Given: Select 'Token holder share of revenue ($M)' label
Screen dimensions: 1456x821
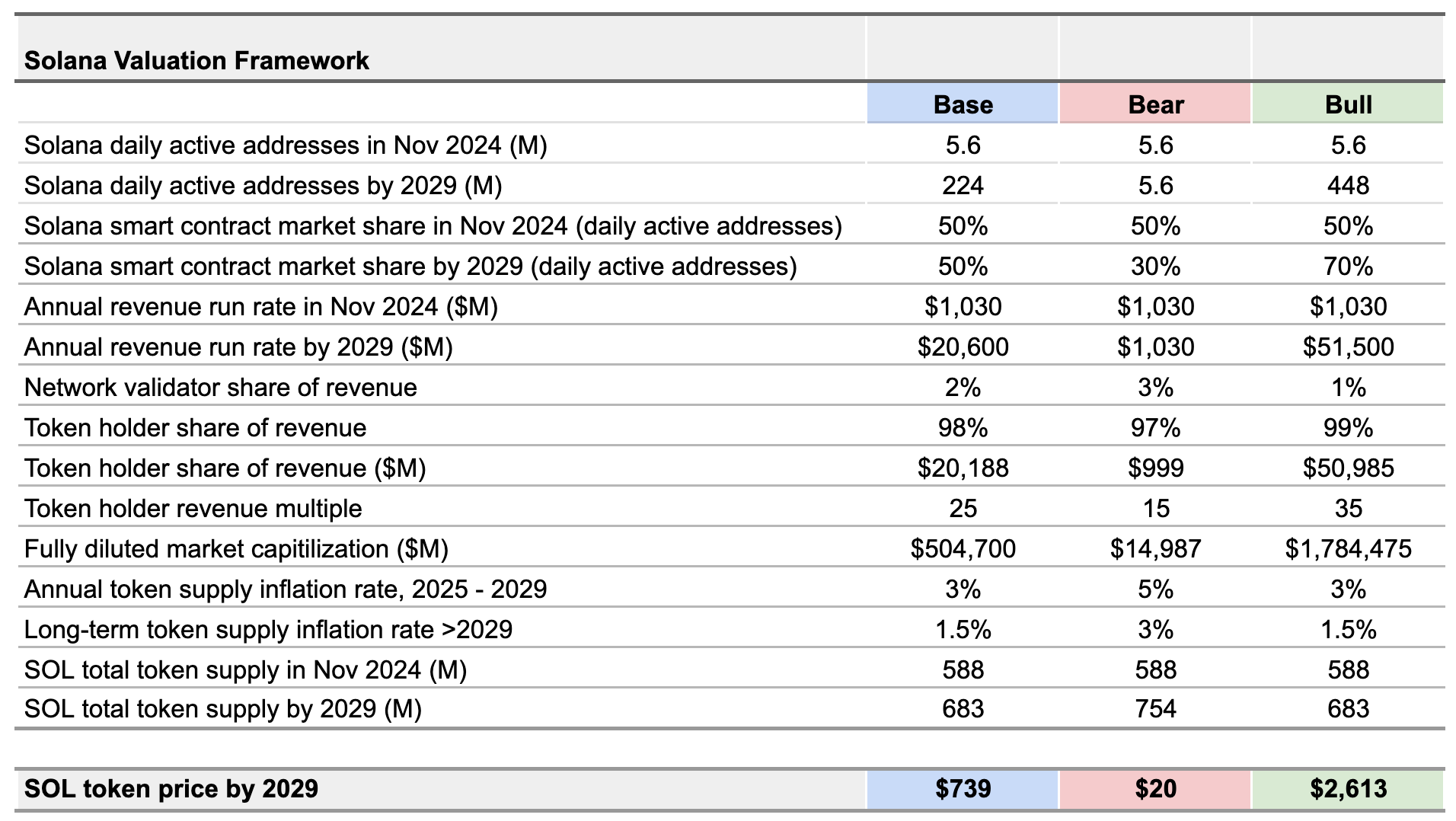Looking at the screenshot, I should click(225, 468).
